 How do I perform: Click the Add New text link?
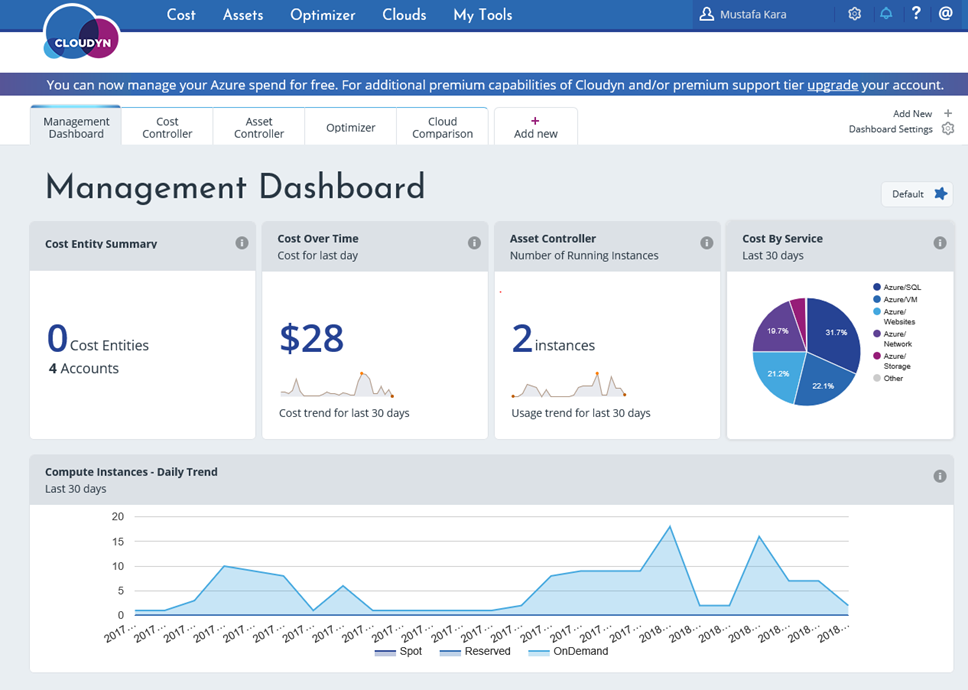[x=912, y=114]
